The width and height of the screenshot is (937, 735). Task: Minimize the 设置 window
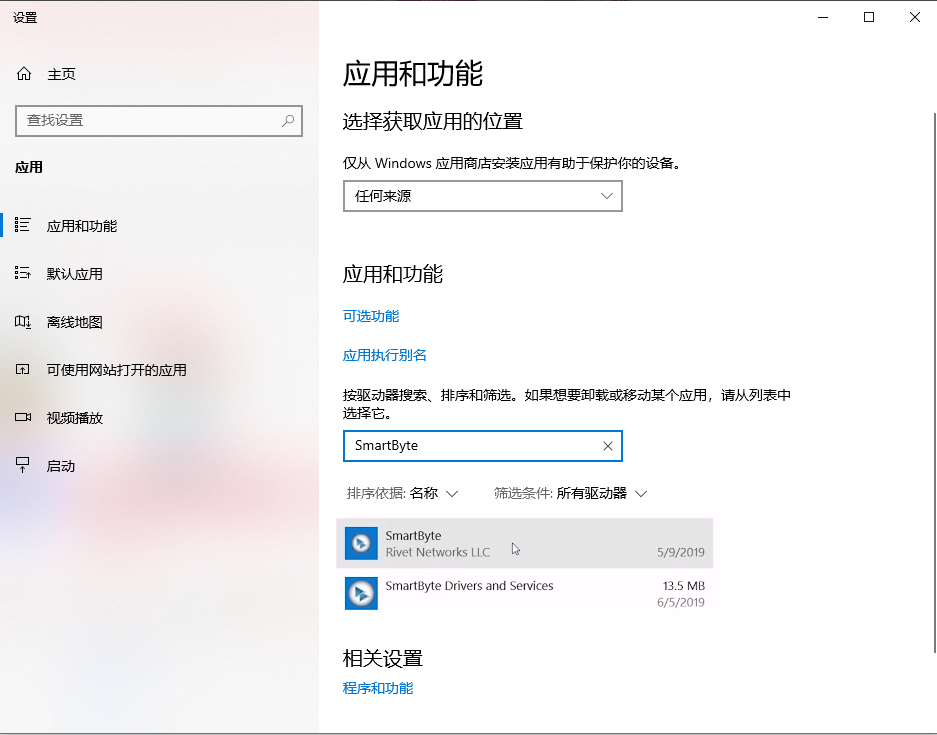(x=823, y=17)
